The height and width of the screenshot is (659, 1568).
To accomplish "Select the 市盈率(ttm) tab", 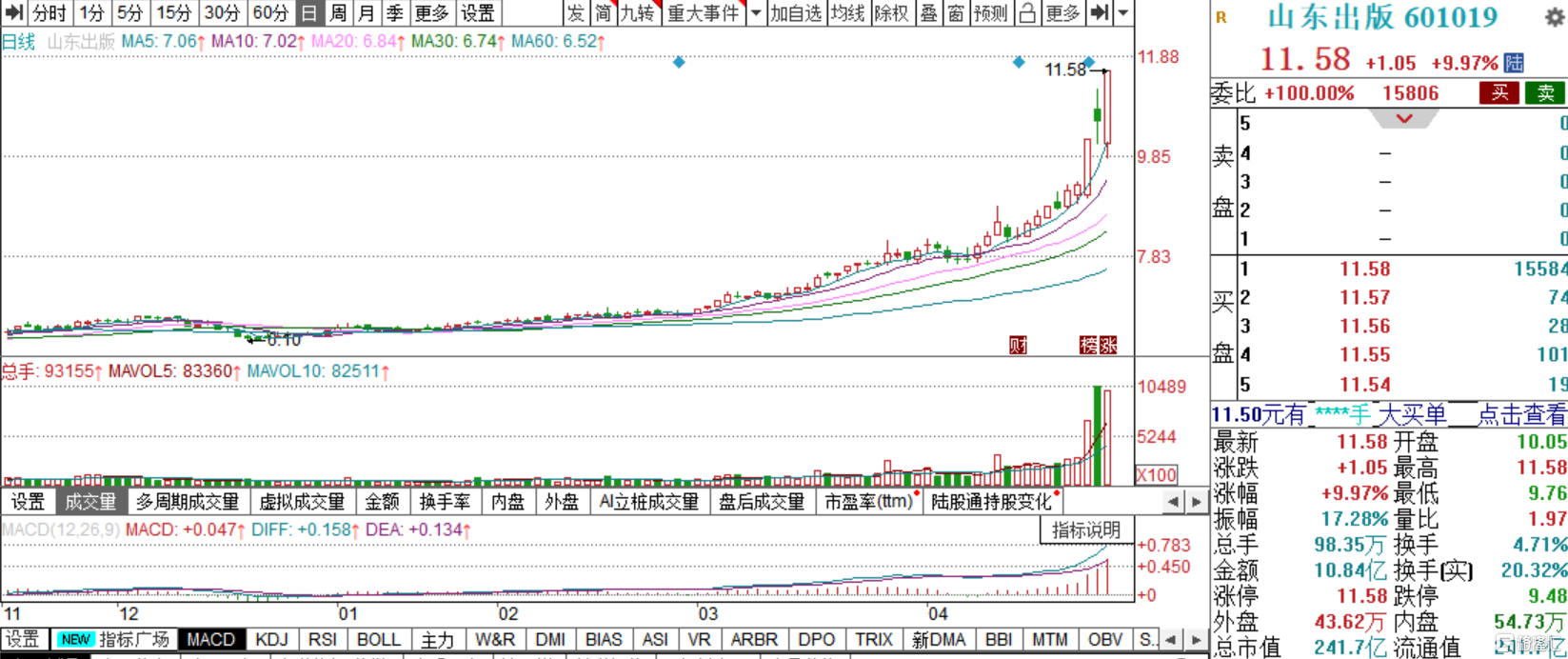I will coord(869,501).
